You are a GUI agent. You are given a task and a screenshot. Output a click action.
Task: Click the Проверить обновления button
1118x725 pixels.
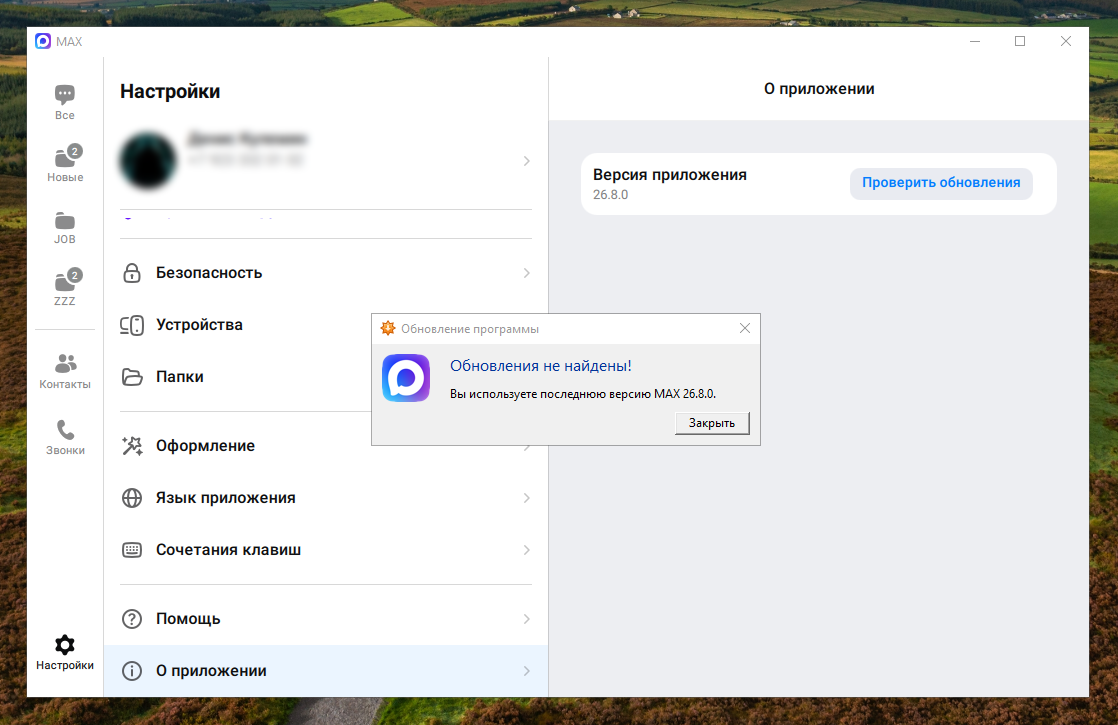[941, 183]
